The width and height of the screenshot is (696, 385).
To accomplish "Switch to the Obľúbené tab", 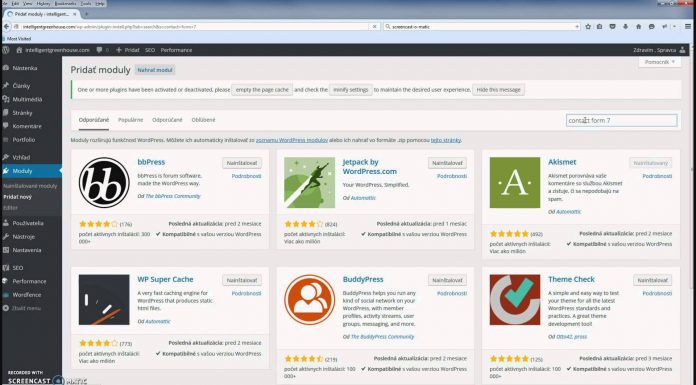I will (203, 120).
